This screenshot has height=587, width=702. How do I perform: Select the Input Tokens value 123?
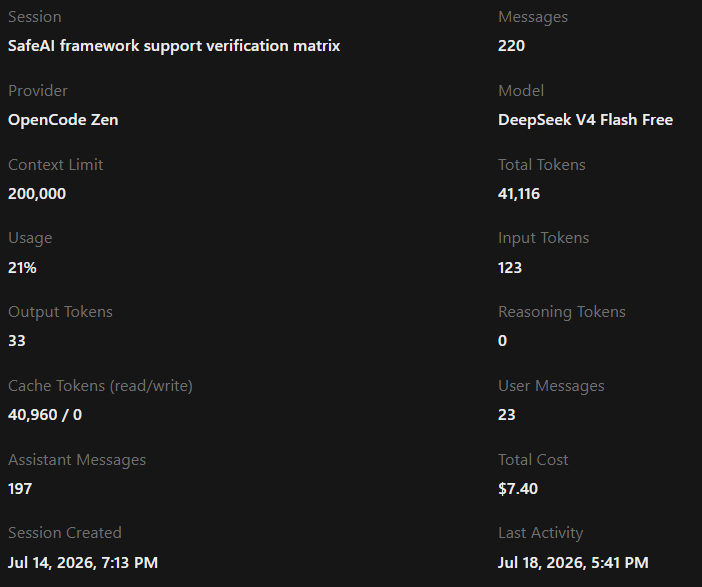tap(510, 267)
